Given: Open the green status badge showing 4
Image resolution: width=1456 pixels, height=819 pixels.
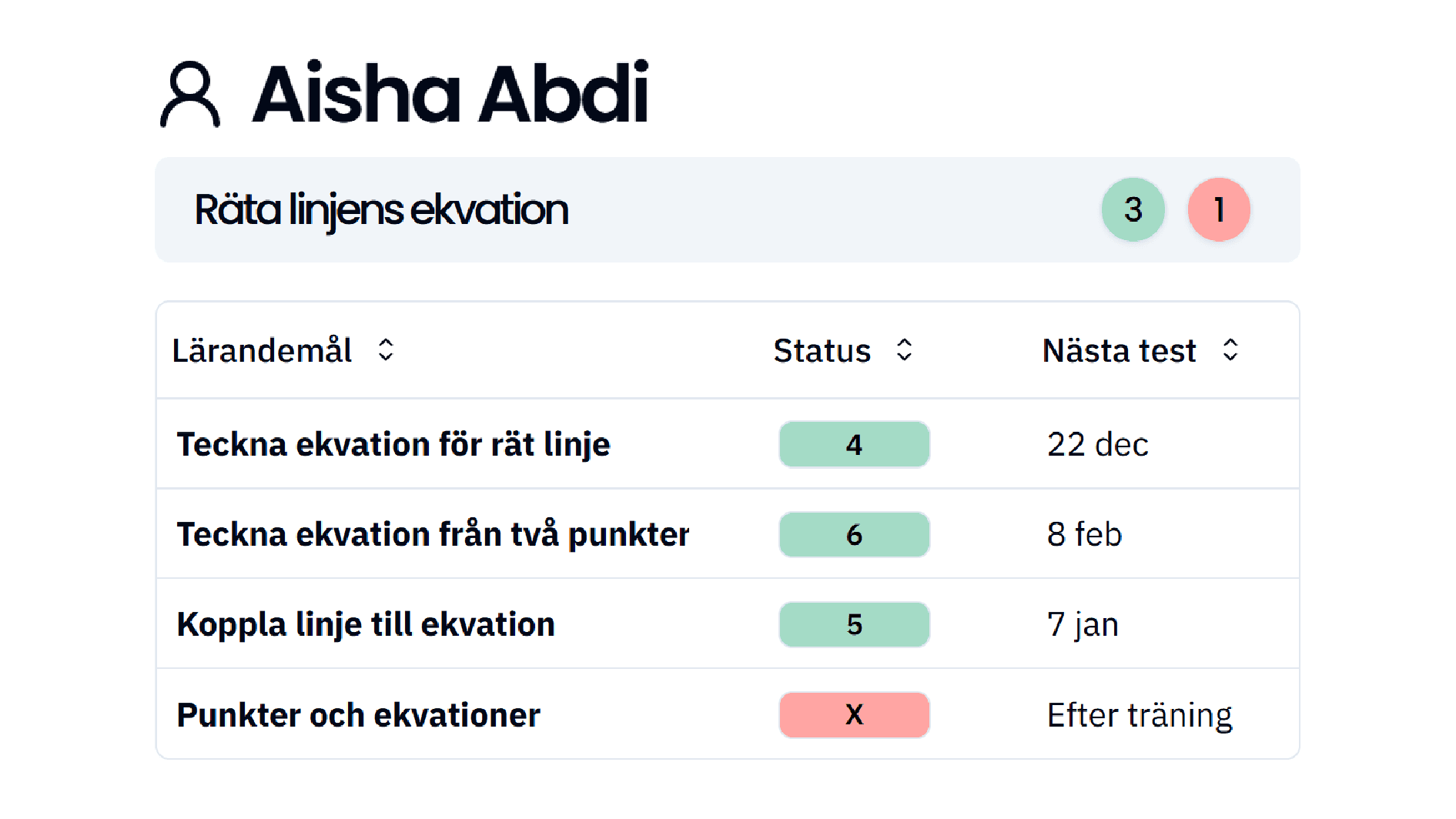Looking at the screenshot, I should [x=854, y=444].
